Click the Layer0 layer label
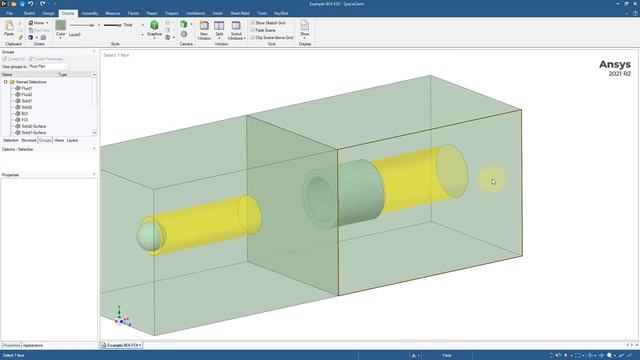The height and width of the screenshot is (360, 640). point(75,35)
